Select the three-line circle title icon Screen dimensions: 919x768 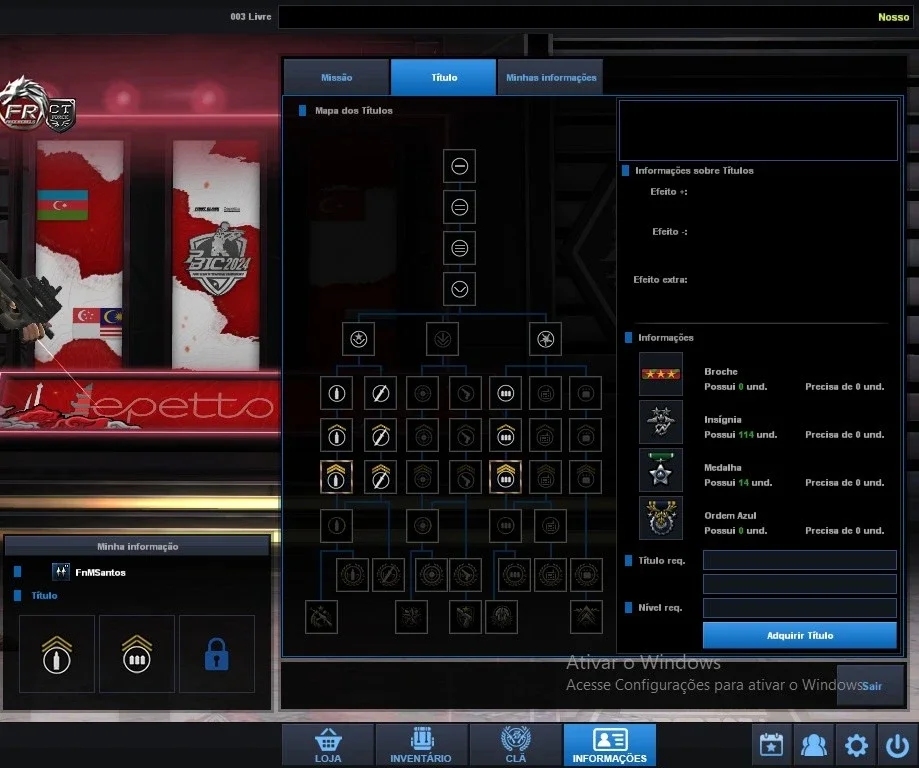[460, 248]
